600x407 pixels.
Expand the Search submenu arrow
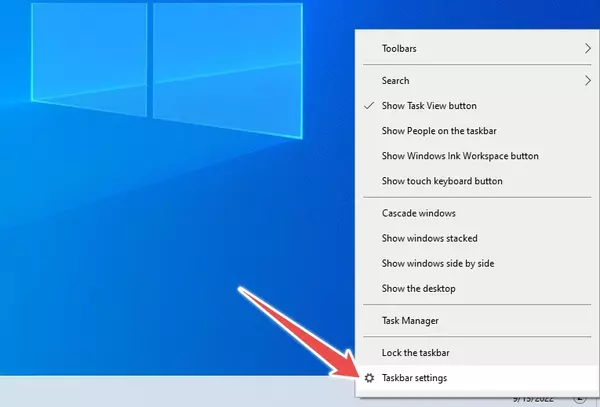tap(588, 81)
